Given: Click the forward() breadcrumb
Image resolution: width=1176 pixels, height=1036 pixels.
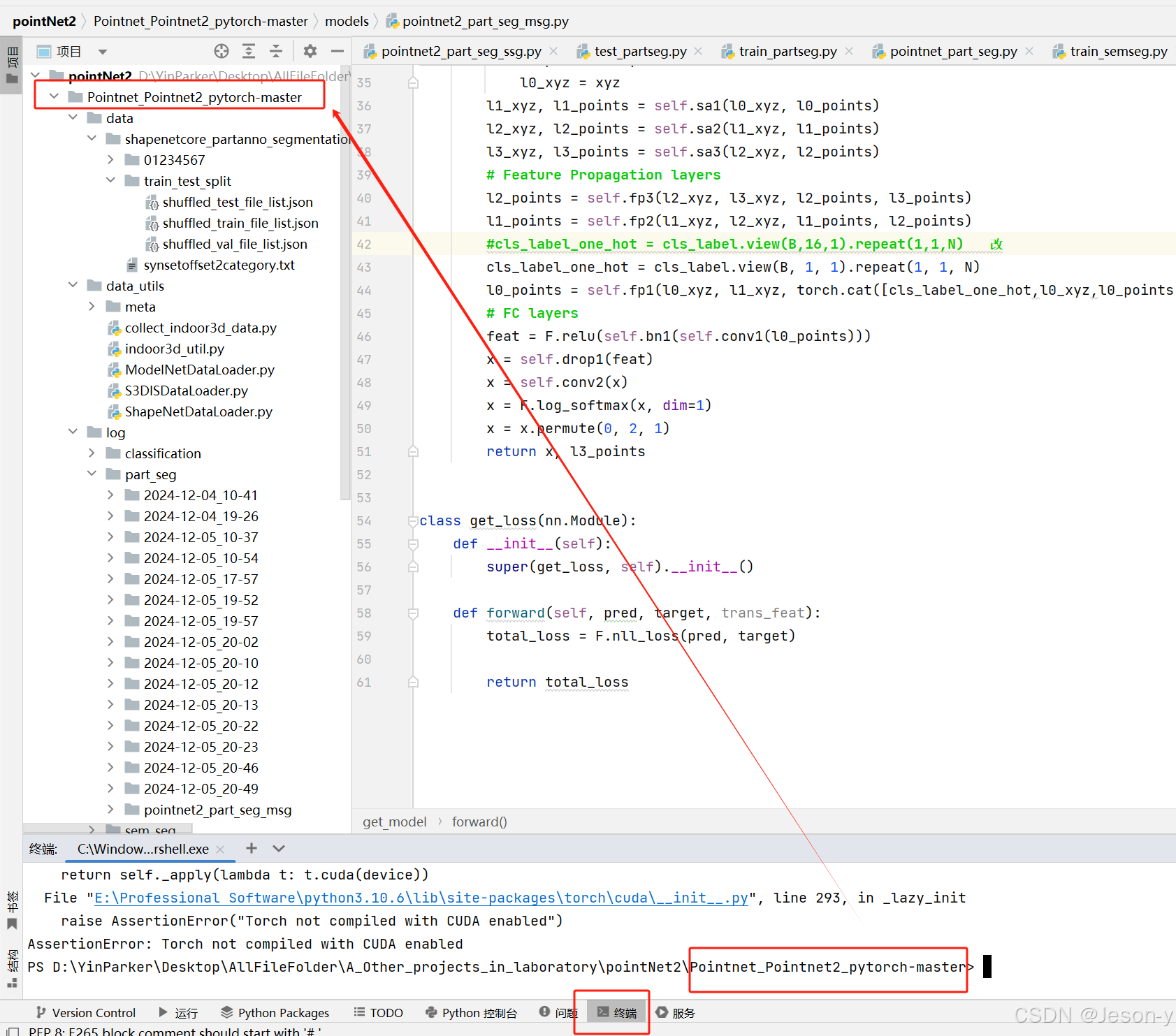Looking at the screenshot, I should pos(479,822).
